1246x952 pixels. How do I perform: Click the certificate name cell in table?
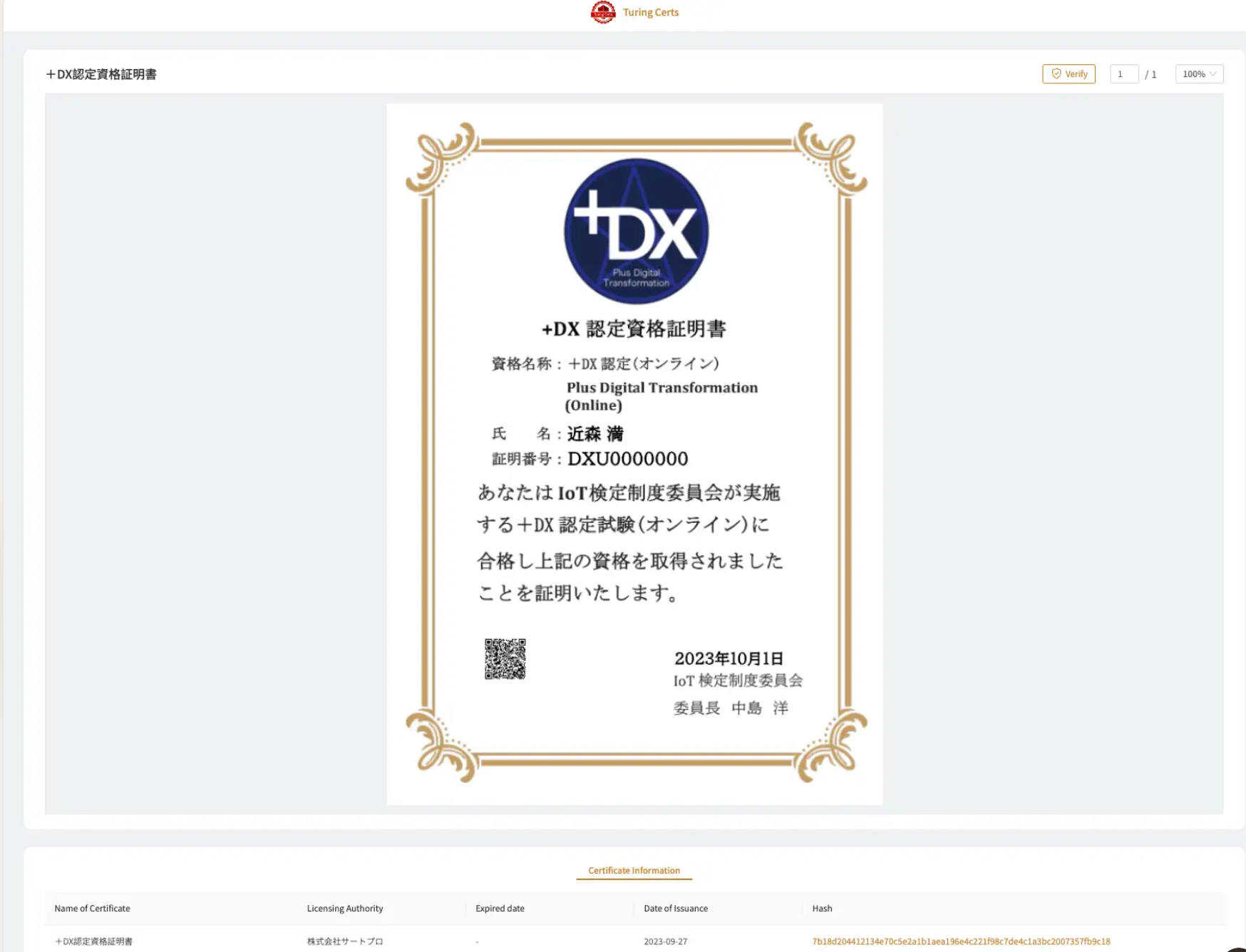pyautogui.click(x=93, y=941)
